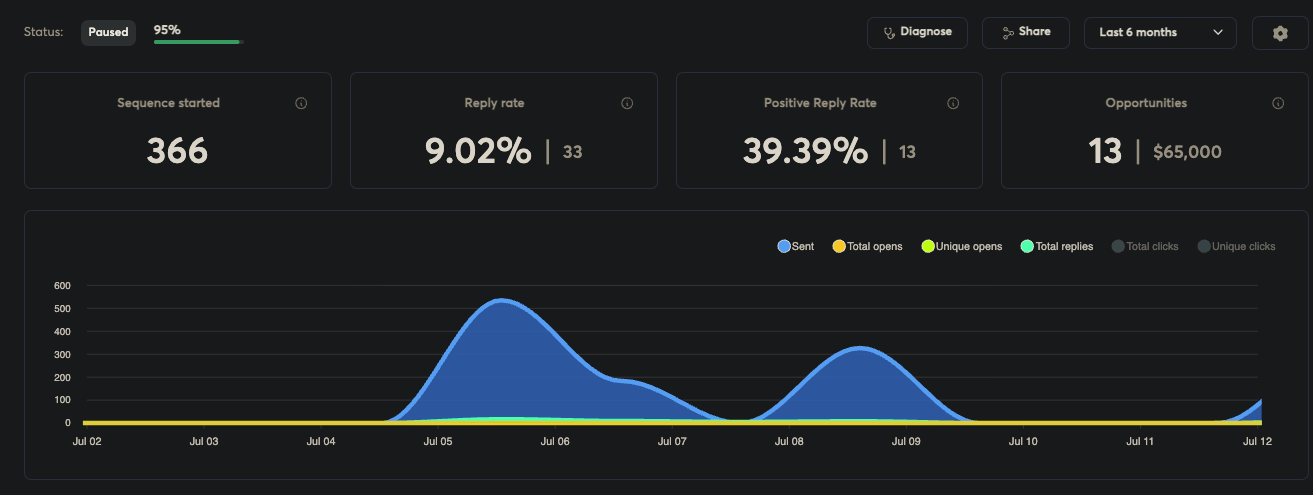Click the Status: label
The height and width of the screenshot is (495, 1313).
[x=43, y=32]
